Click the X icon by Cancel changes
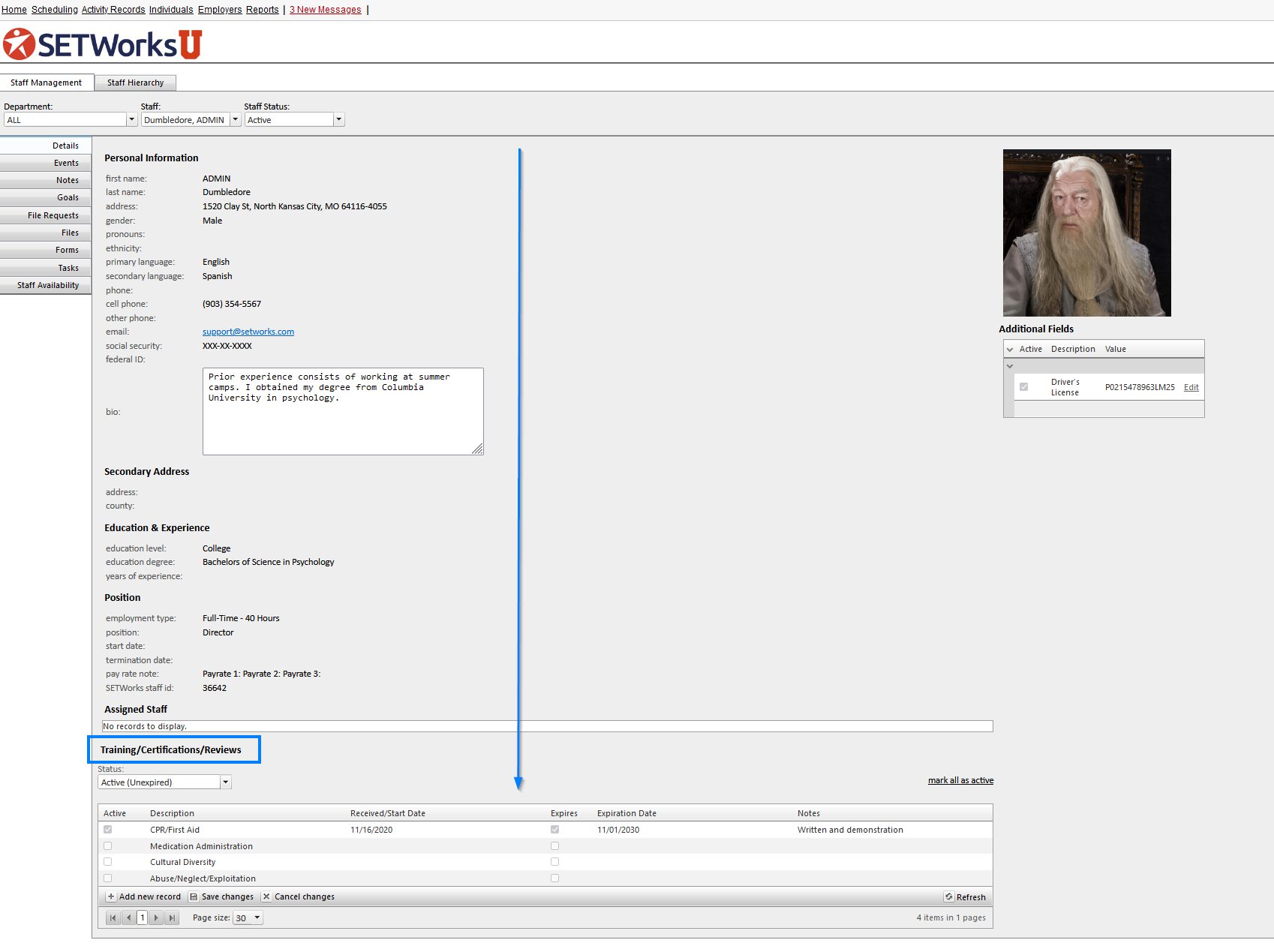1274x952 pixels. [266, 896]
